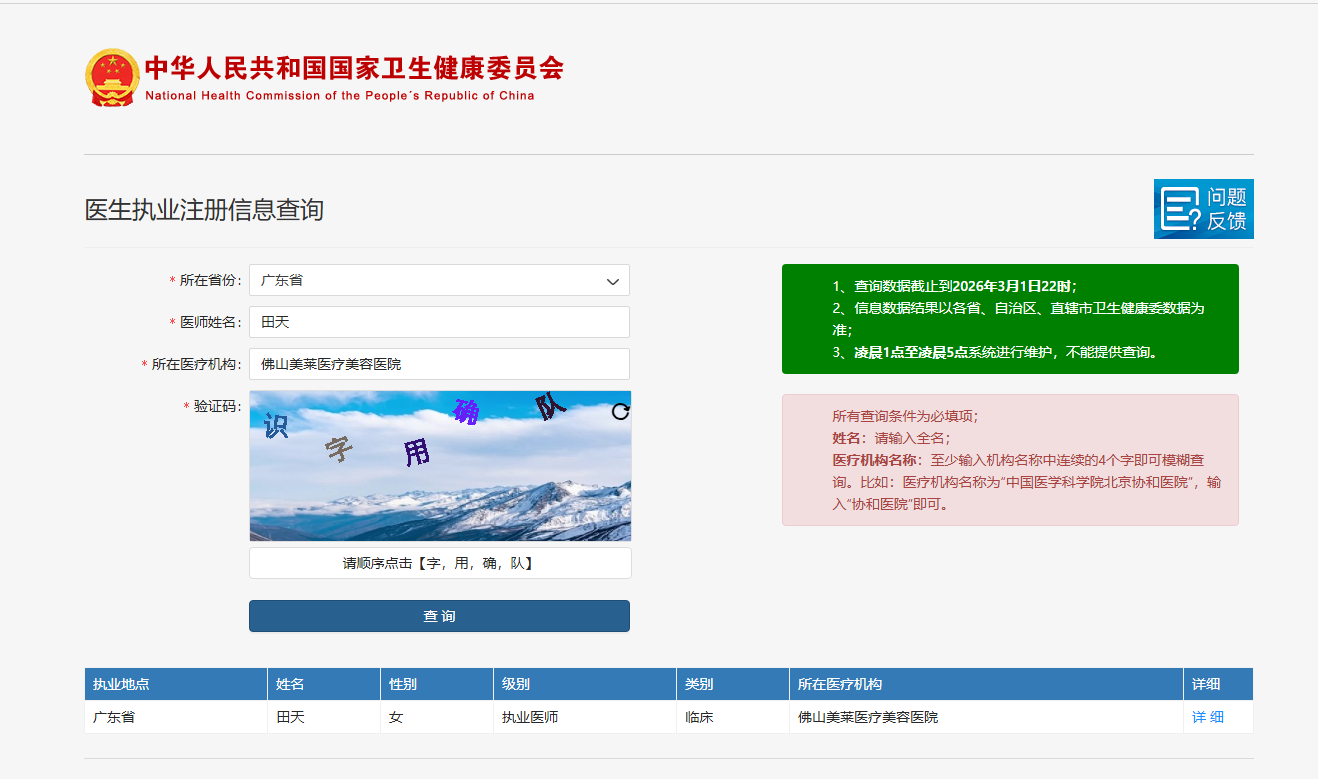This screenshot has width=1318, height=779.
Task: Click the character 识 in the captcha
Action: [276, 426]
